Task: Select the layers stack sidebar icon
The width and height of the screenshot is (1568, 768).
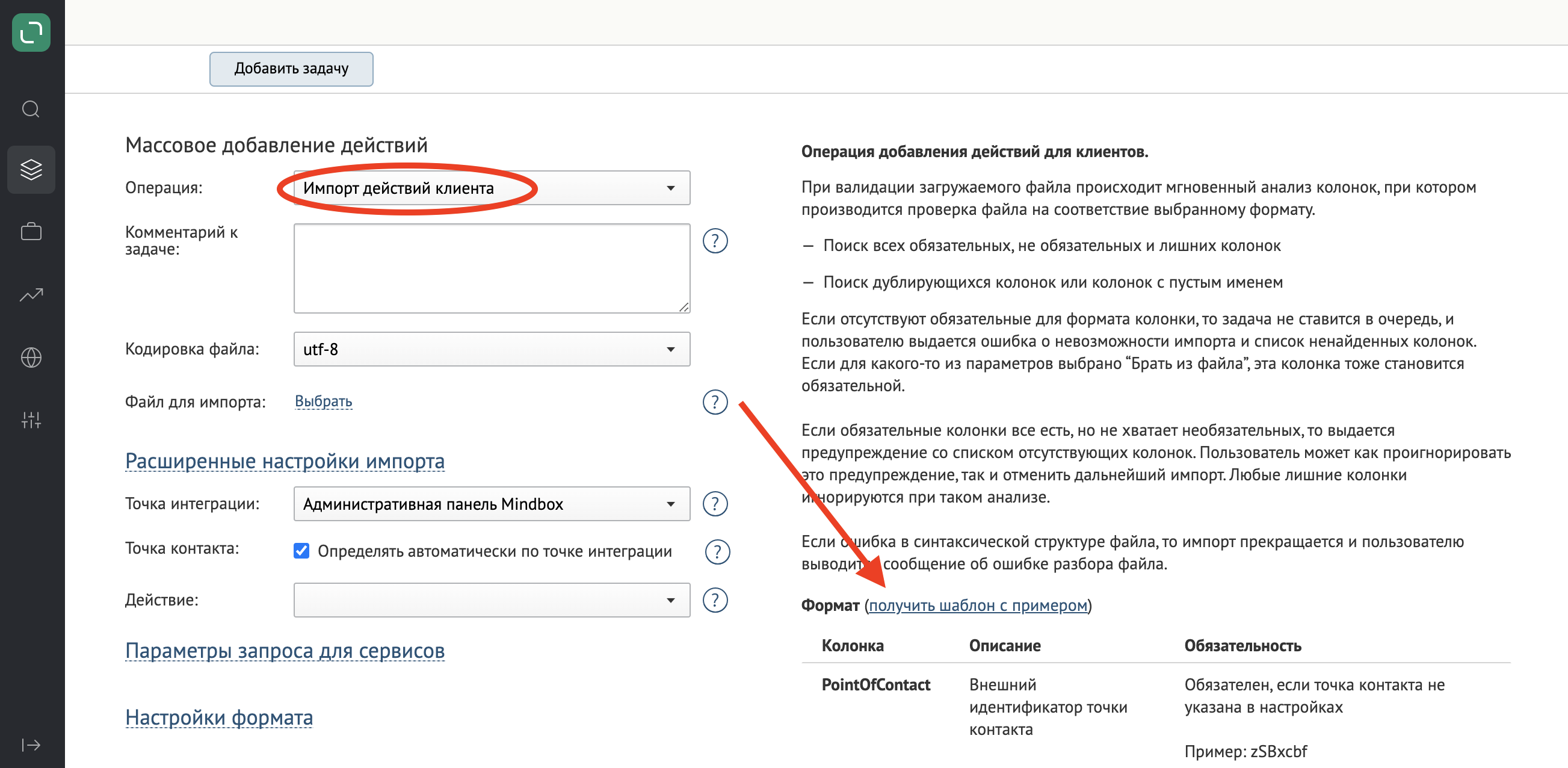Action: point(31,169)
